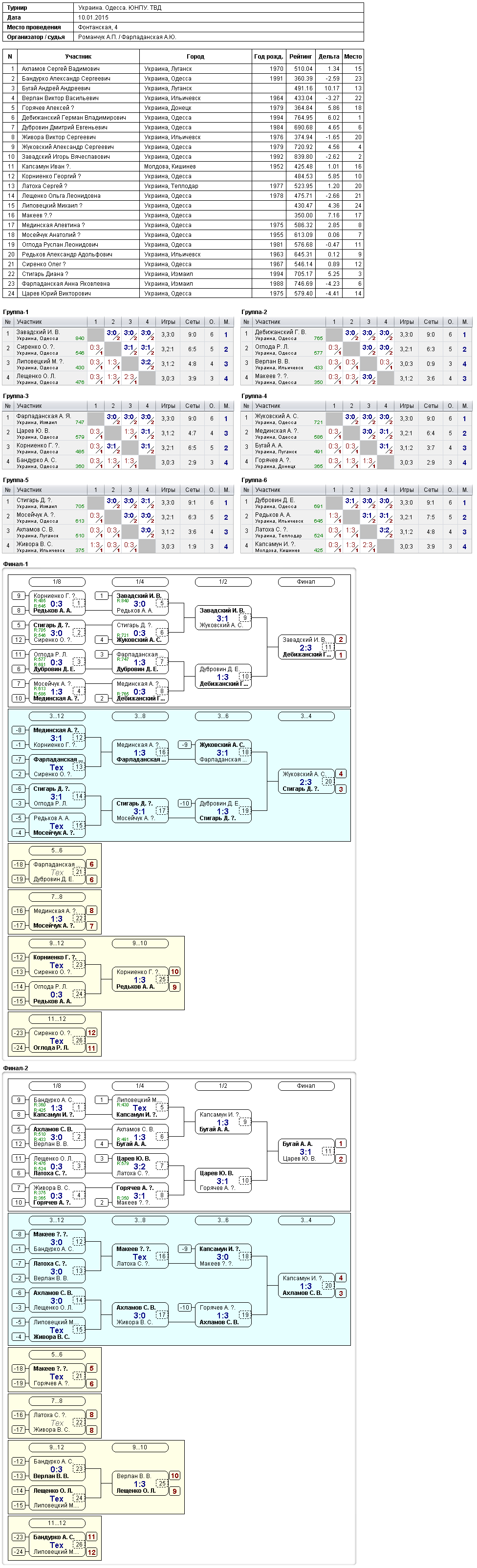This screenshot has width=477, height=1568.
Task: Click the 'Группа-6' heading
Action: (254, 480)
